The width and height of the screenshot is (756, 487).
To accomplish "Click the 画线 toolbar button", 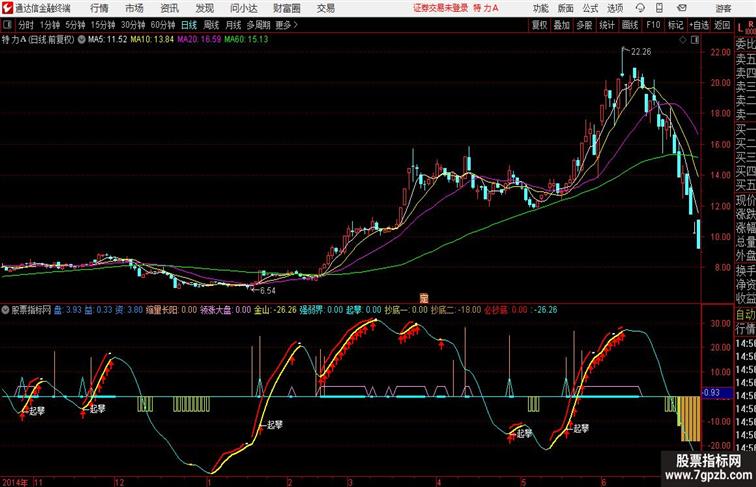I will pyautogui.click(x=630, y=25).
